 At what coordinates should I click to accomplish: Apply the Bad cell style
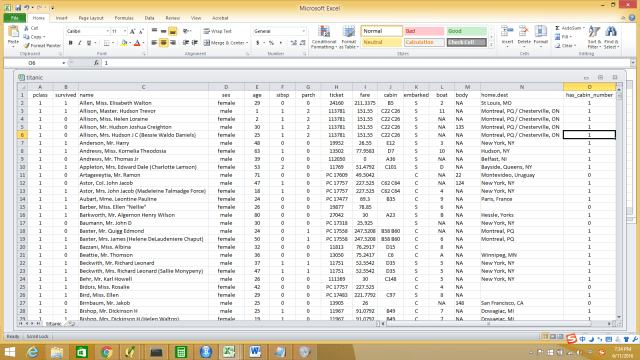(424, 31)
